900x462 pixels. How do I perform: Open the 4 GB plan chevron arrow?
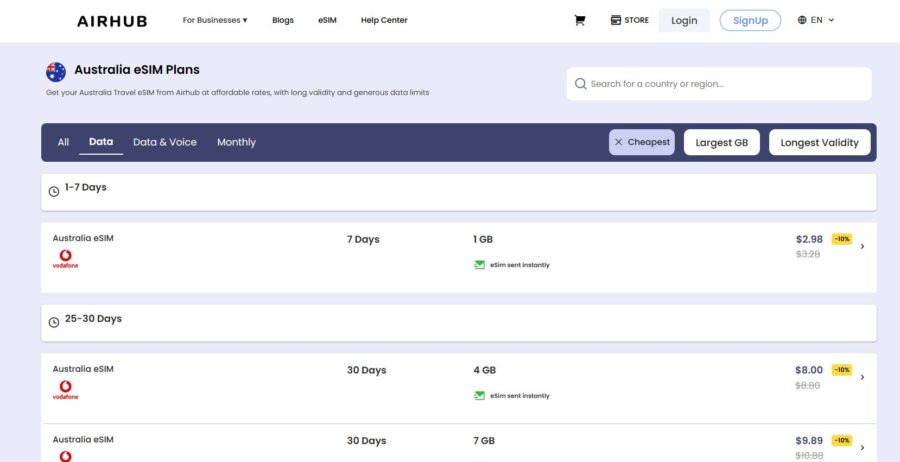(862, 377)
